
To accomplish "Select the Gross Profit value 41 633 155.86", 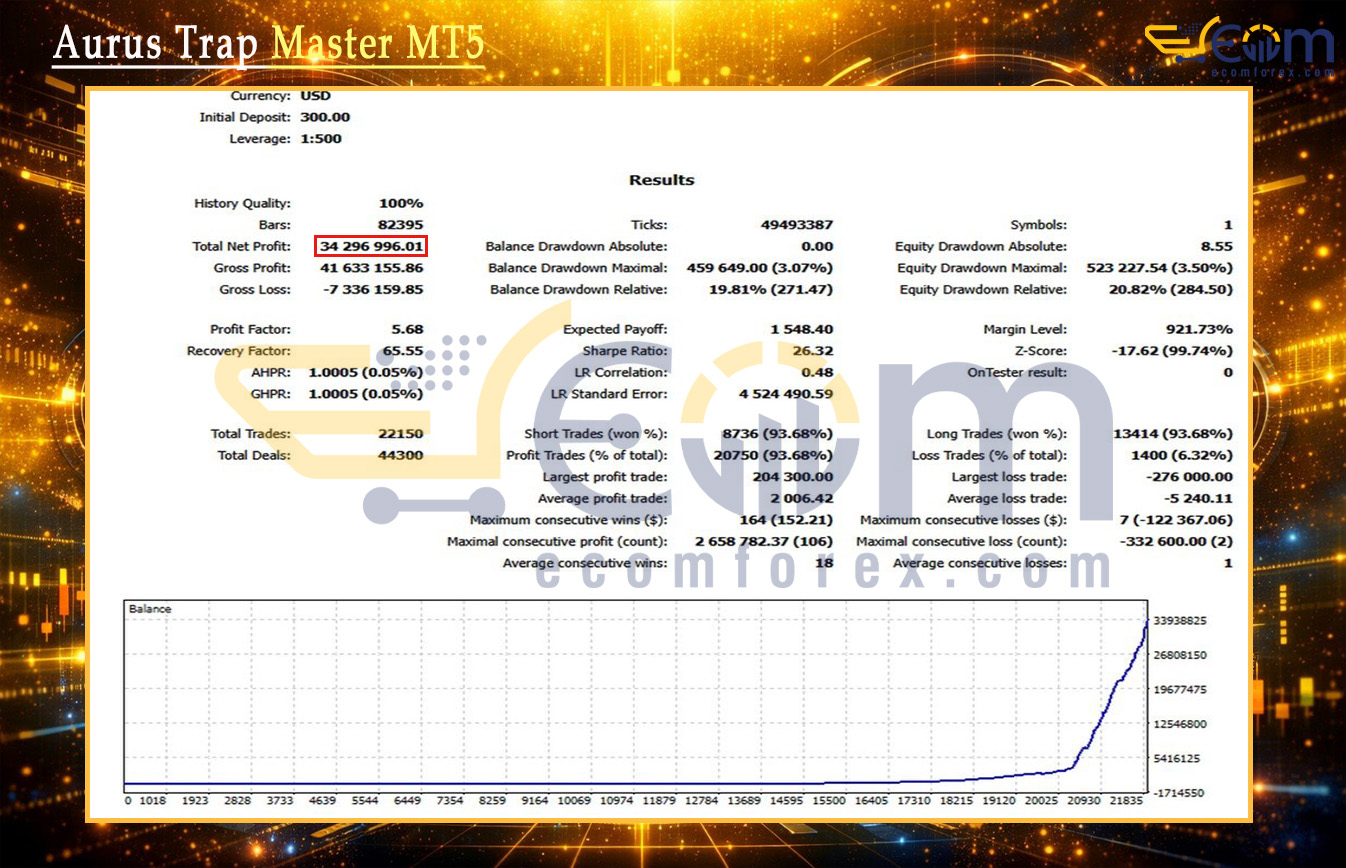I will tap(371, 268).
